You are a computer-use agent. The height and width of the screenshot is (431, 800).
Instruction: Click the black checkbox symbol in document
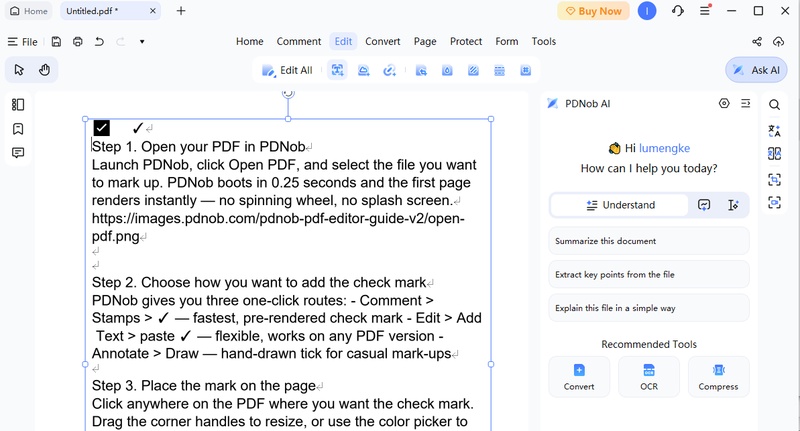[102, 128]
